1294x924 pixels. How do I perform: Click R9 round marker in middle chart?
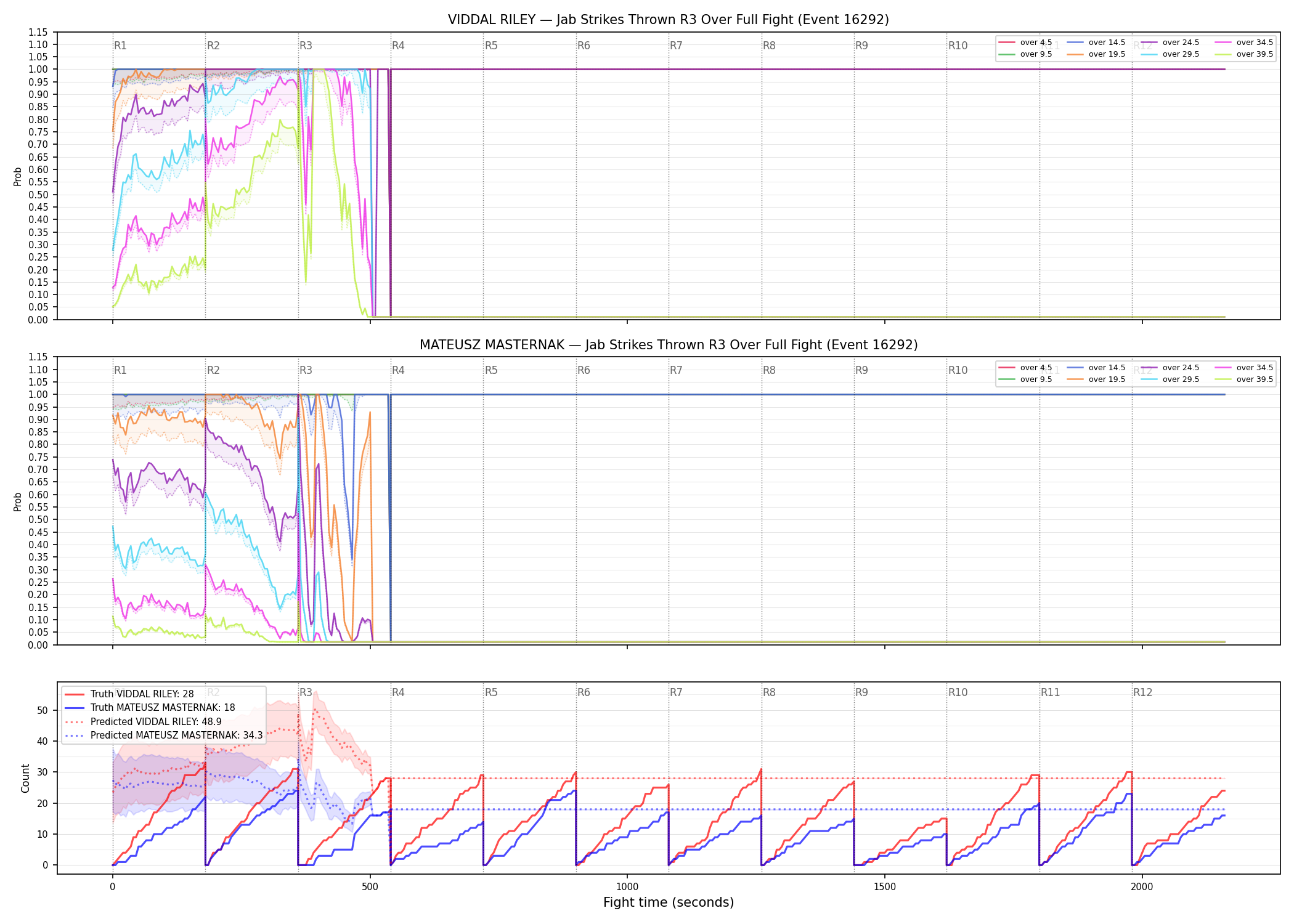click(x=861, y=370)
